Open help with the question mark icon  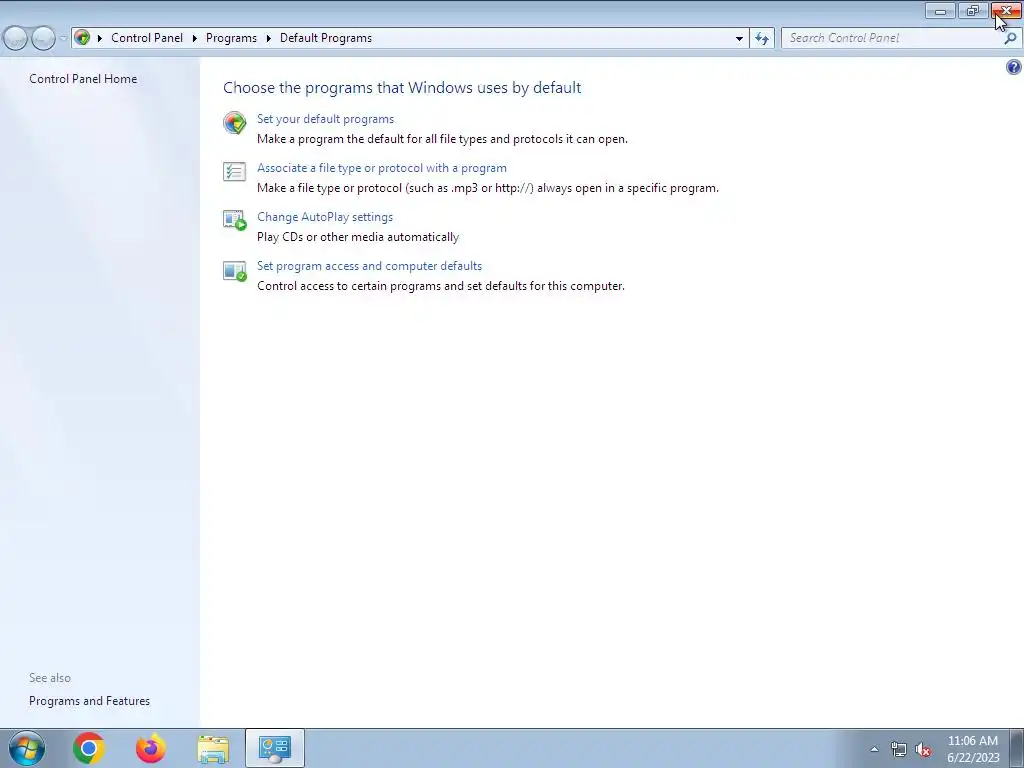coord(1014,67)
